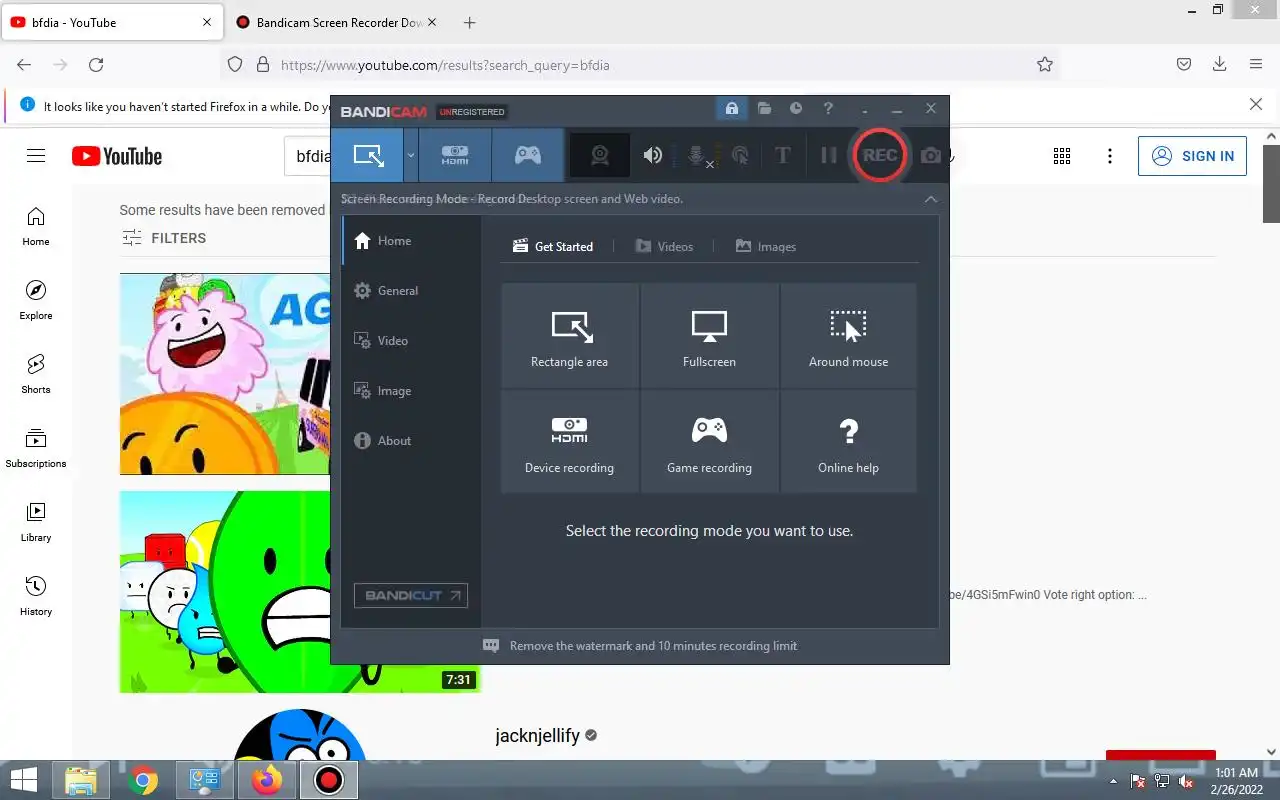Open YouTube hamburger guide menu

[x=36, y=156]
